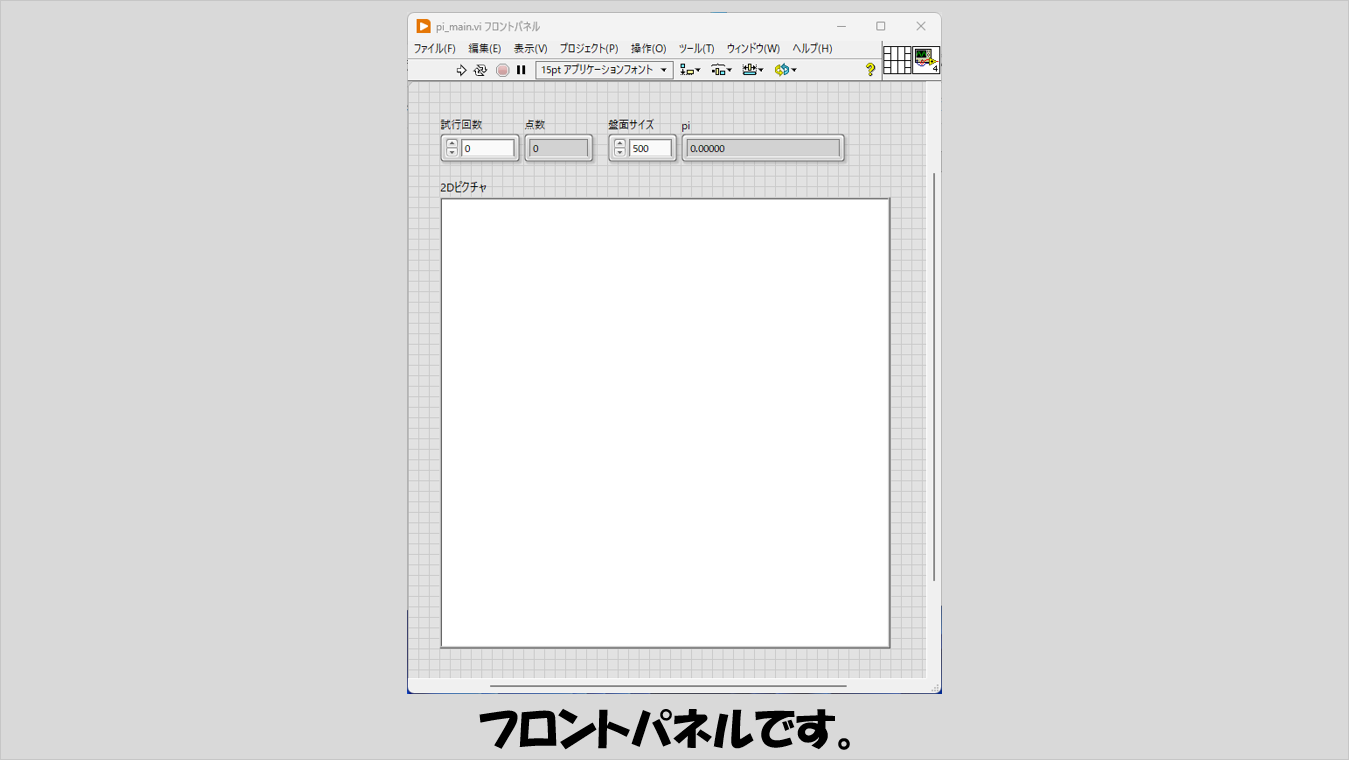Screen dimensions: 1349x760
Task: Click the 試行回数 stepper arrows
Action: click(452, 148)
